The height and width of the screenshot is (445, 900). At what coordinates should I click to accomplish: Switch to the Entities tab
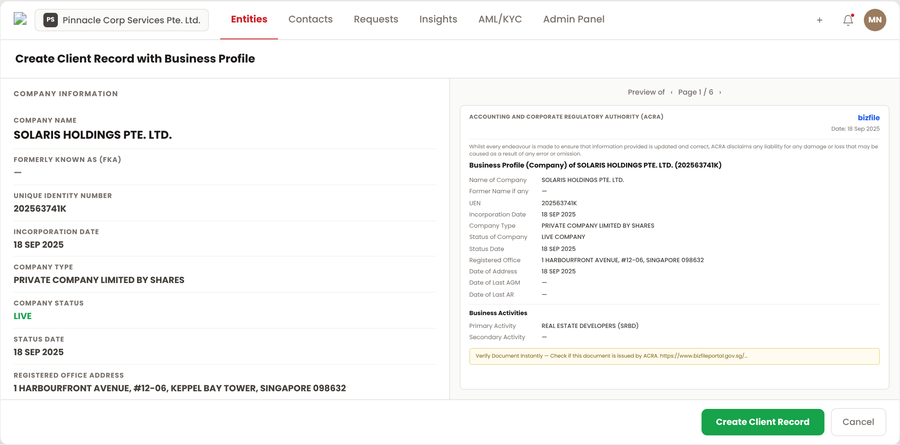point(249,20)
